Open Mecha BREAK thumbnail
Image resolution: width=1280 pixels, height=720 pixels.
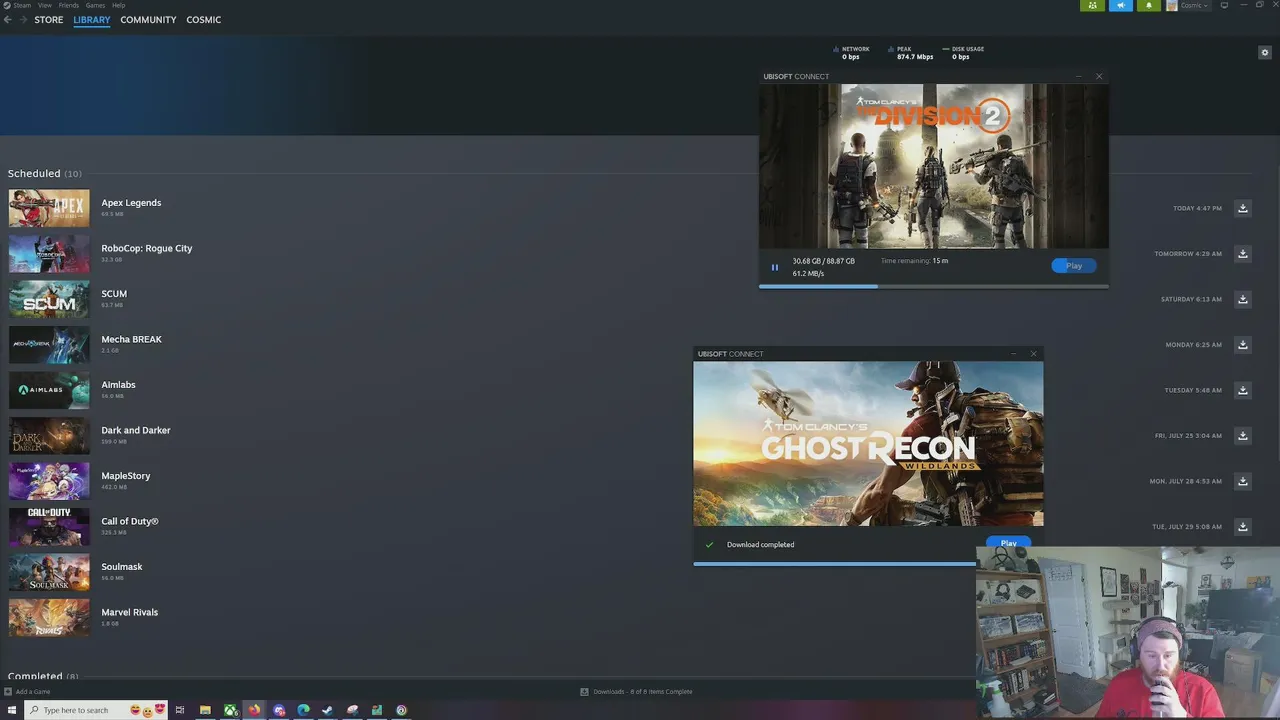49,345
